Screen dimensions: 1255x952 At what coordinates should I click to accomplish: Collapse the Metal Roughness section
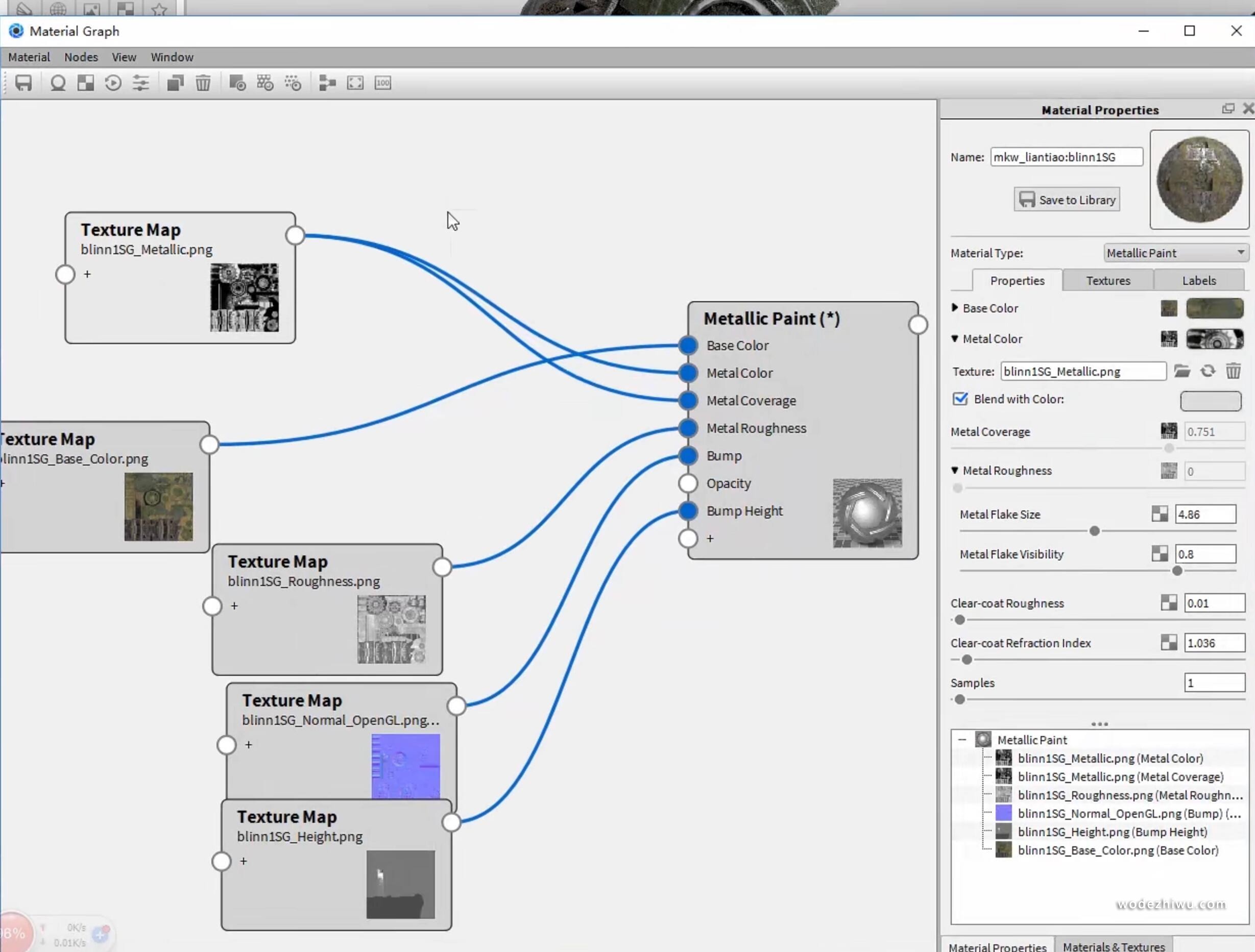pyautogui.click(x=955, y=470)
